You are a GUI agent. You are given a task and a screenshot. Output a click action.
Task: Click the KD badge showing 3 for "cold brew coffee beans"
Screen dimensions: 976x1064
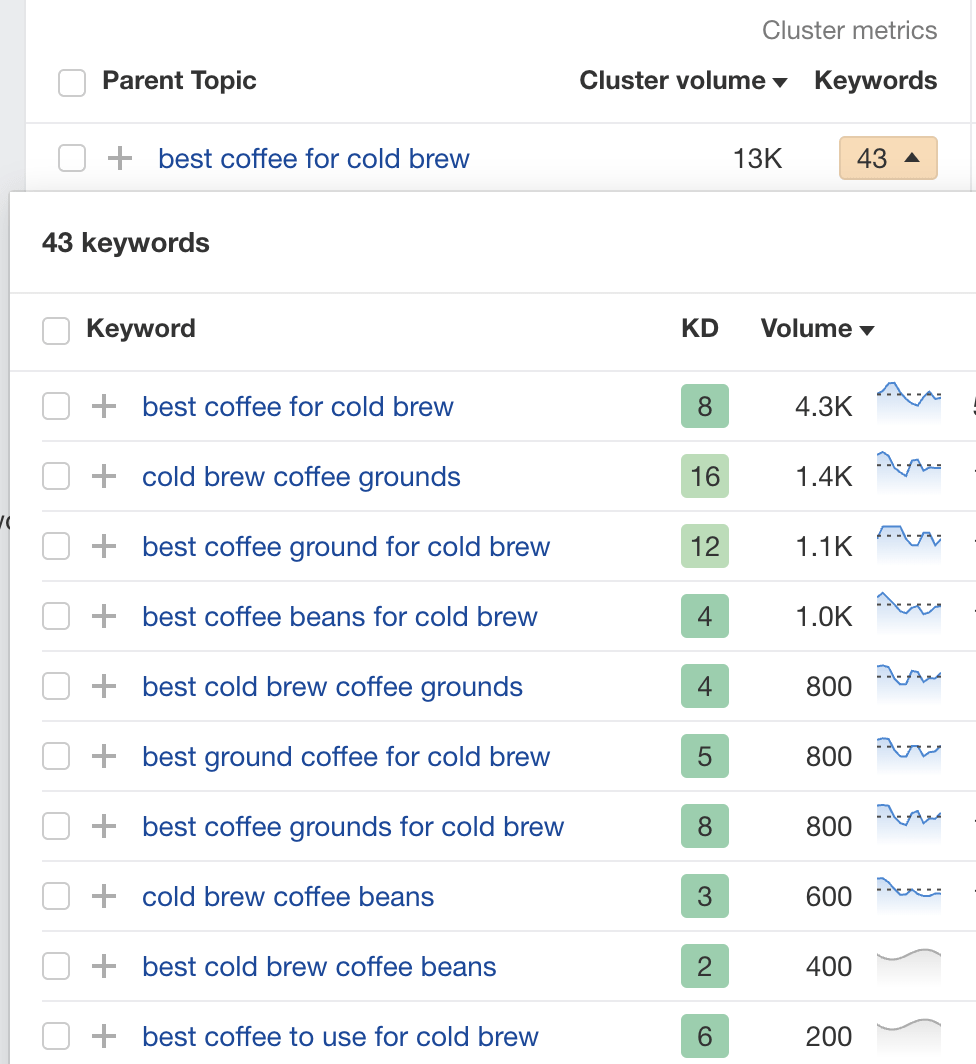coord(705,897)
